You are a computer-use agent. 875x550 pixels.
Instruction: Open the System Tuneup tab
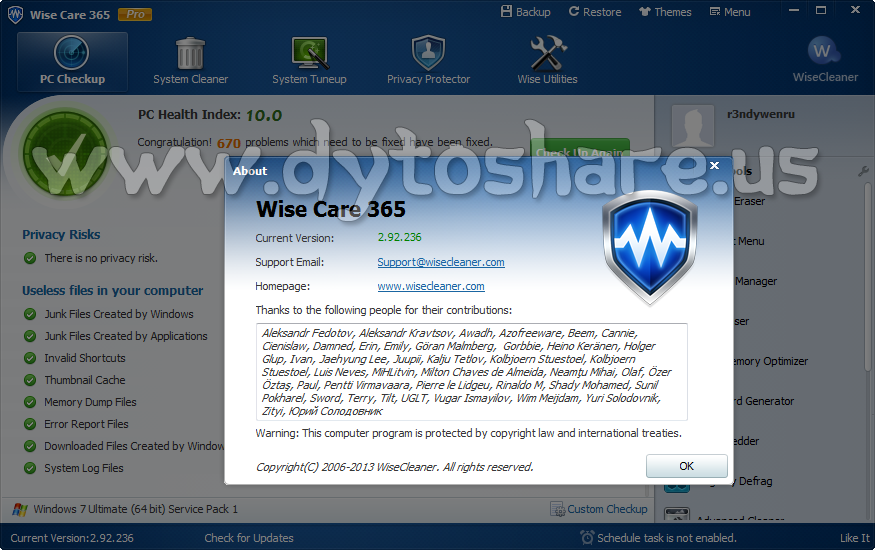pos(309,61)
